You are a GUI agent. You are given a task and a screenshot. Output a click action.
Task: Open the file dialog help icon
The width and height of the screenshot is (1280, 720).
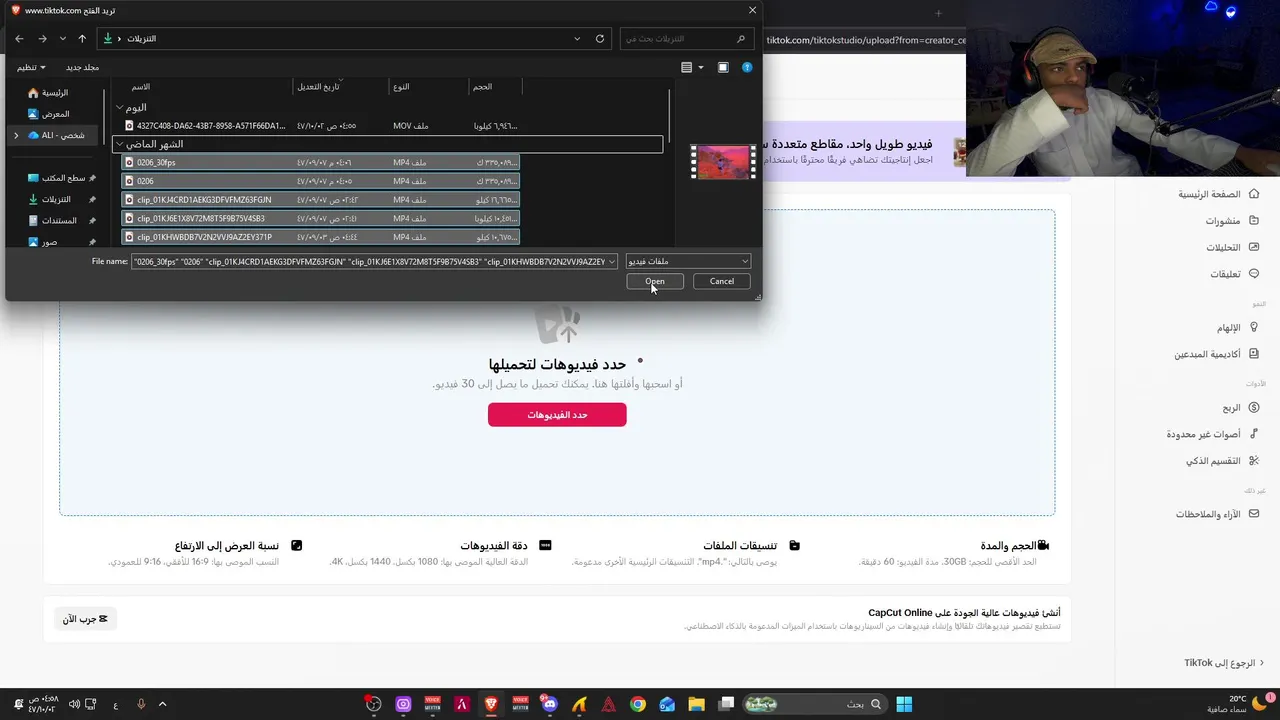point(747,67)
